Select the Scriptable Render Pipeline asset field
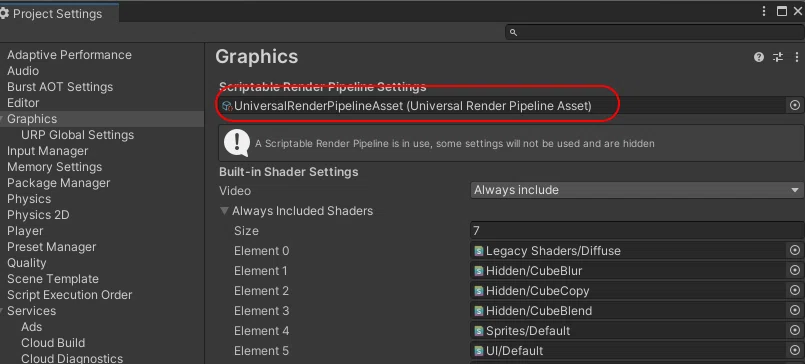Image resolution: width=805 pixels, height=364 pixels. click(503, 105)
